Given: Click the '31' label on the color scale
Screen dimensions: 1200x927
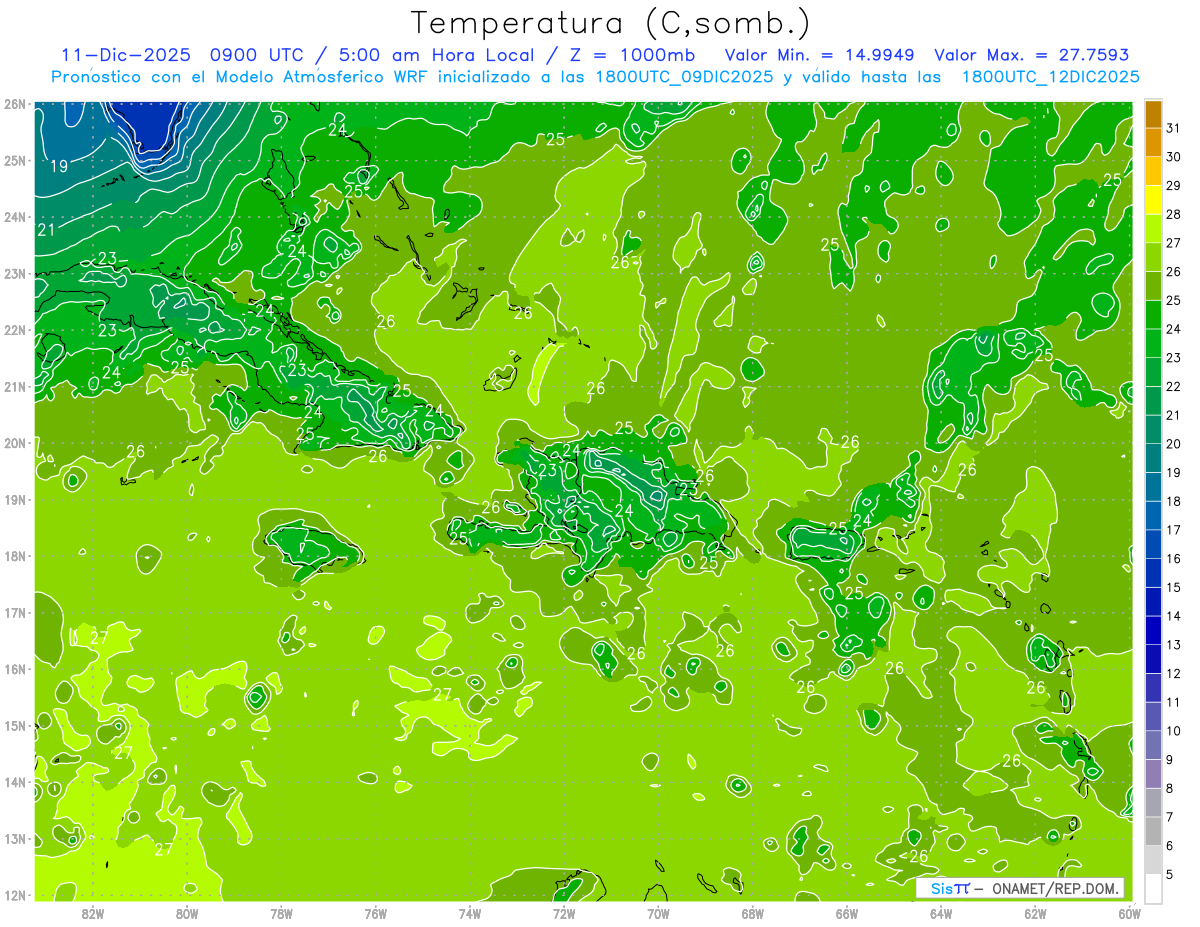Looking at the screenshot, I should tap(1173, 128).
